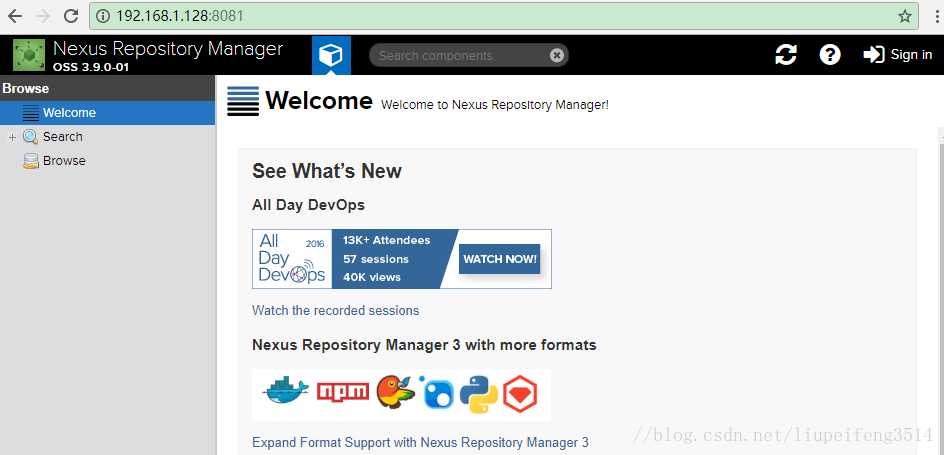
Task: Open Watch the recorded sessions link
Action: [x=335, y=311]
